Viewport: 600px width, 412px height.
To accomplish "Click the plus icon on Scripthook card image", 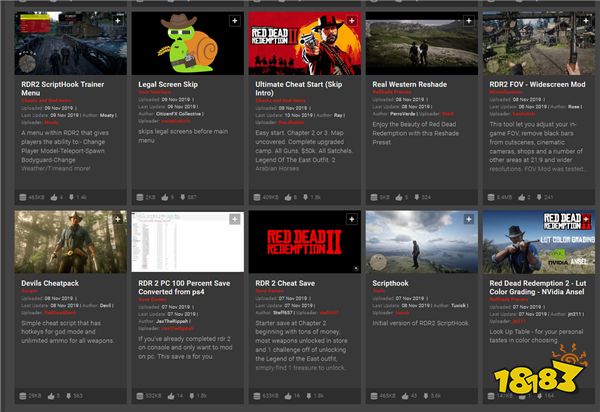I will (467, 220).
